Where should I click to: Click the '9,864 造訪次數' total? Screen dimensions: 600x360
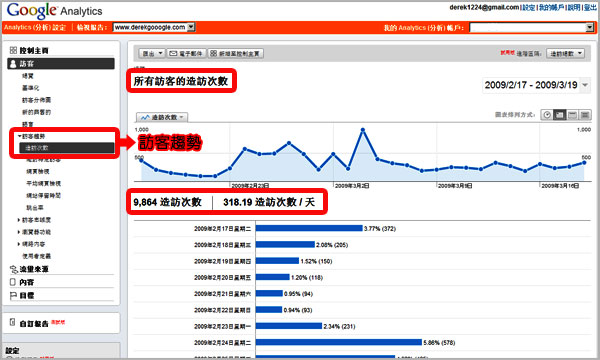(x=167, y=202)
